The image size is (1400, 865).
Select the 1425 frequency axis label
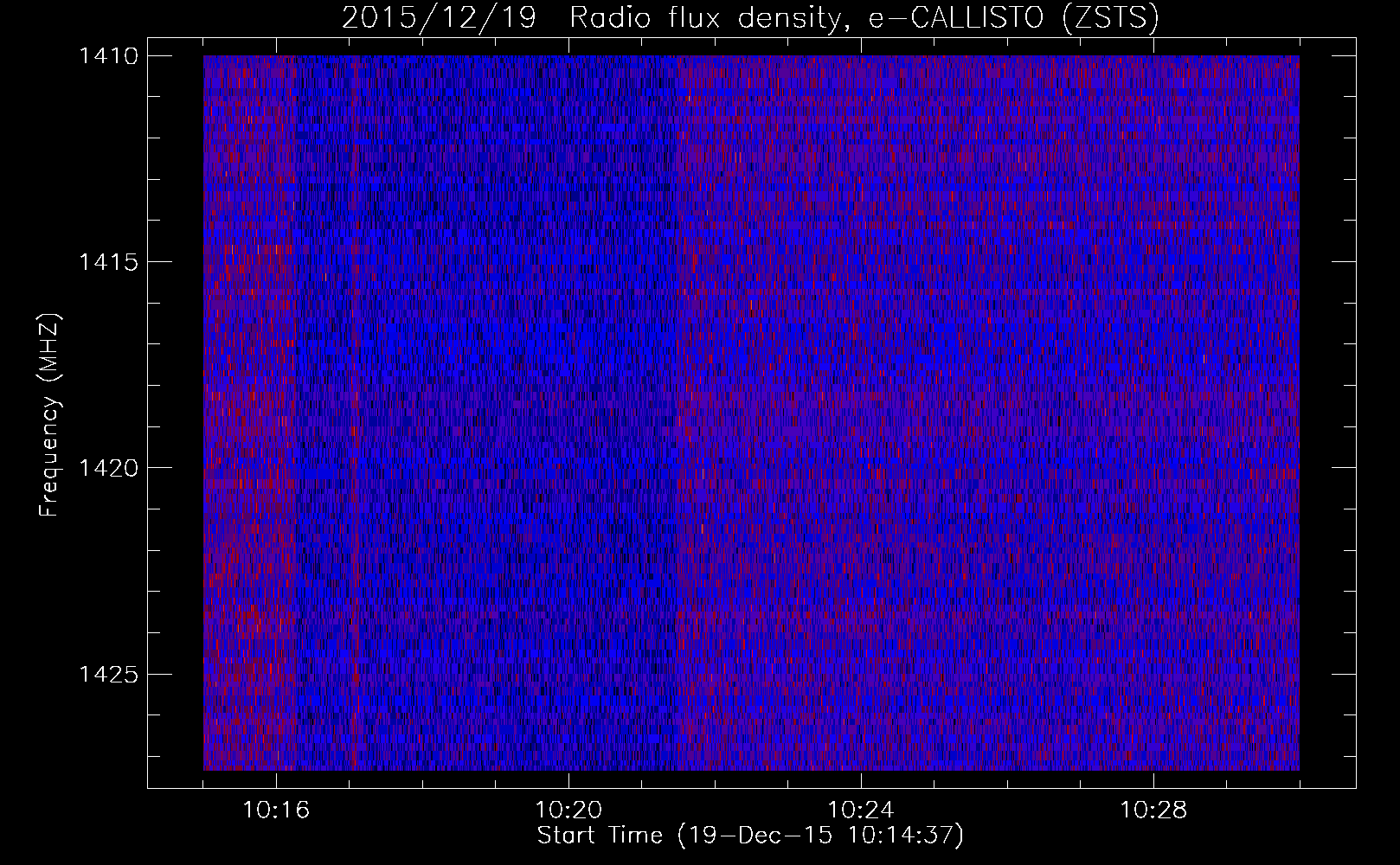[107, 674]
